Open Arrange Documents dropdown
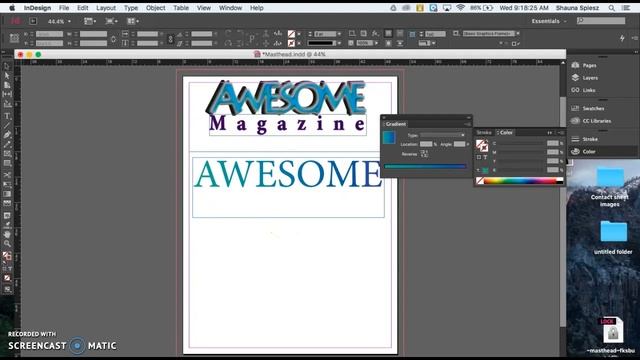The image size is (640, 360). (133, 21)
